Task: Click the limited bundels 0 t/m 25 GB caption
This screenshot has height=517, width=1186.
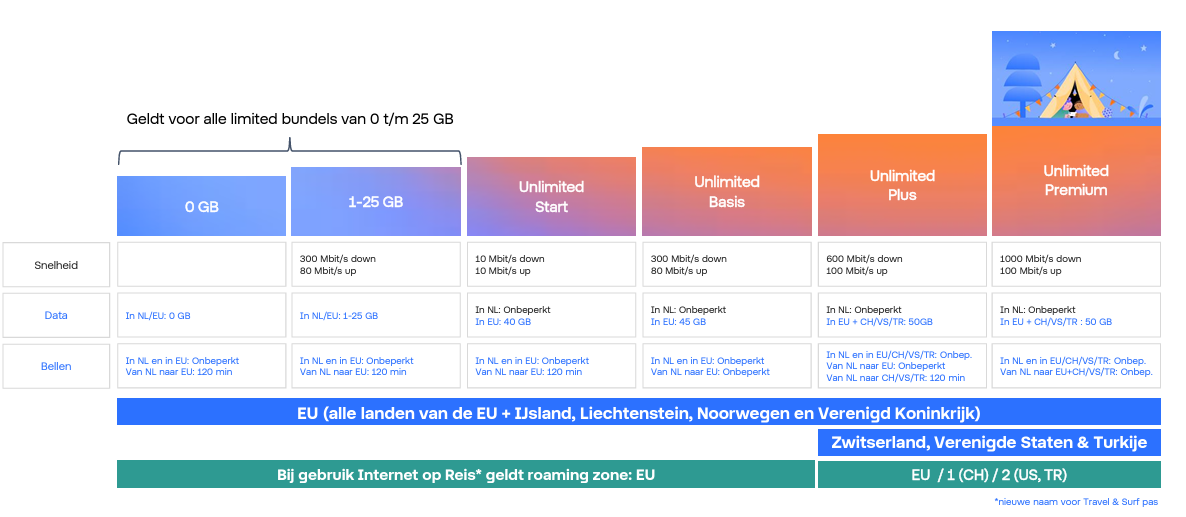Action: (290, 119)
